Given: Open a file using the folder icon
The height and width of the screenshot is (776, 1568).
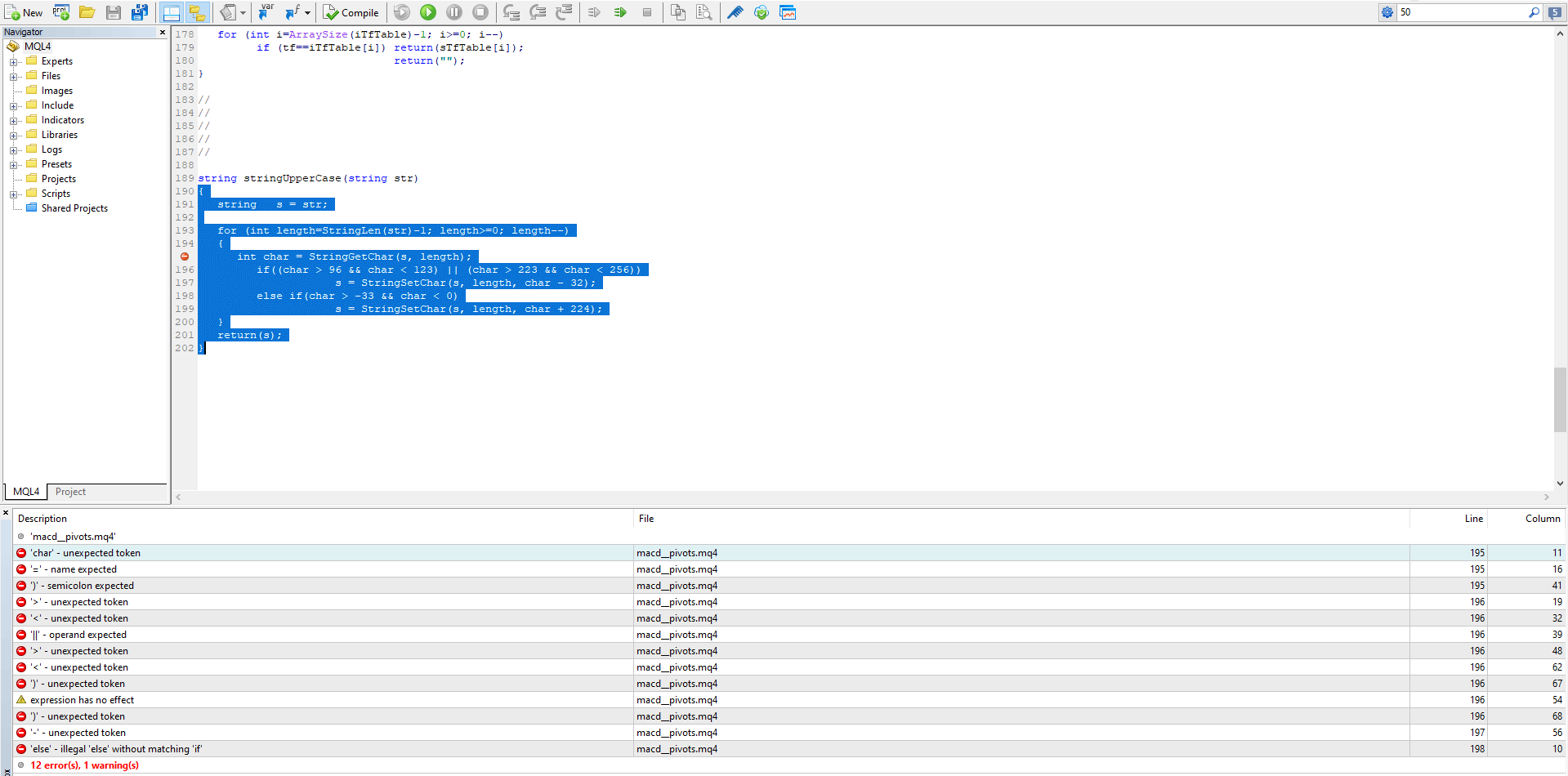Looking at the screenshot, I should coord(87,12).
